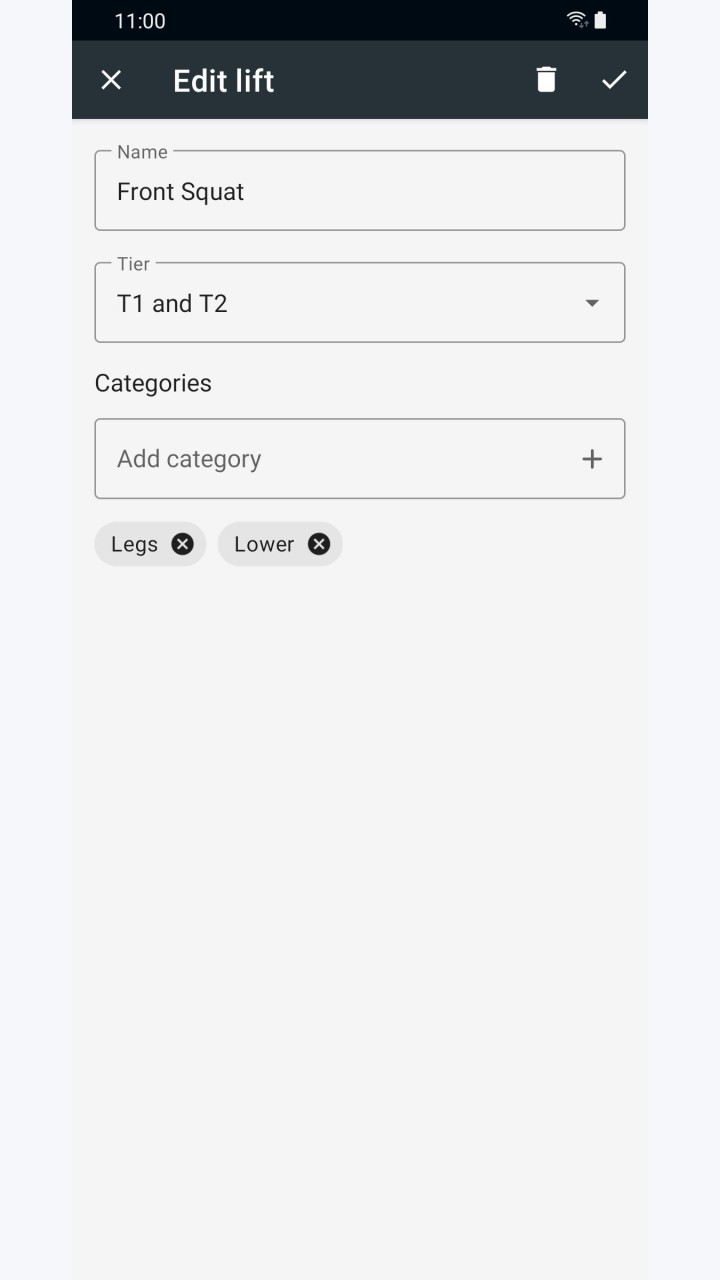Screen dimensions: 720x1280
Task: Tap the battery status icon
Action: [x=600, y=20]
